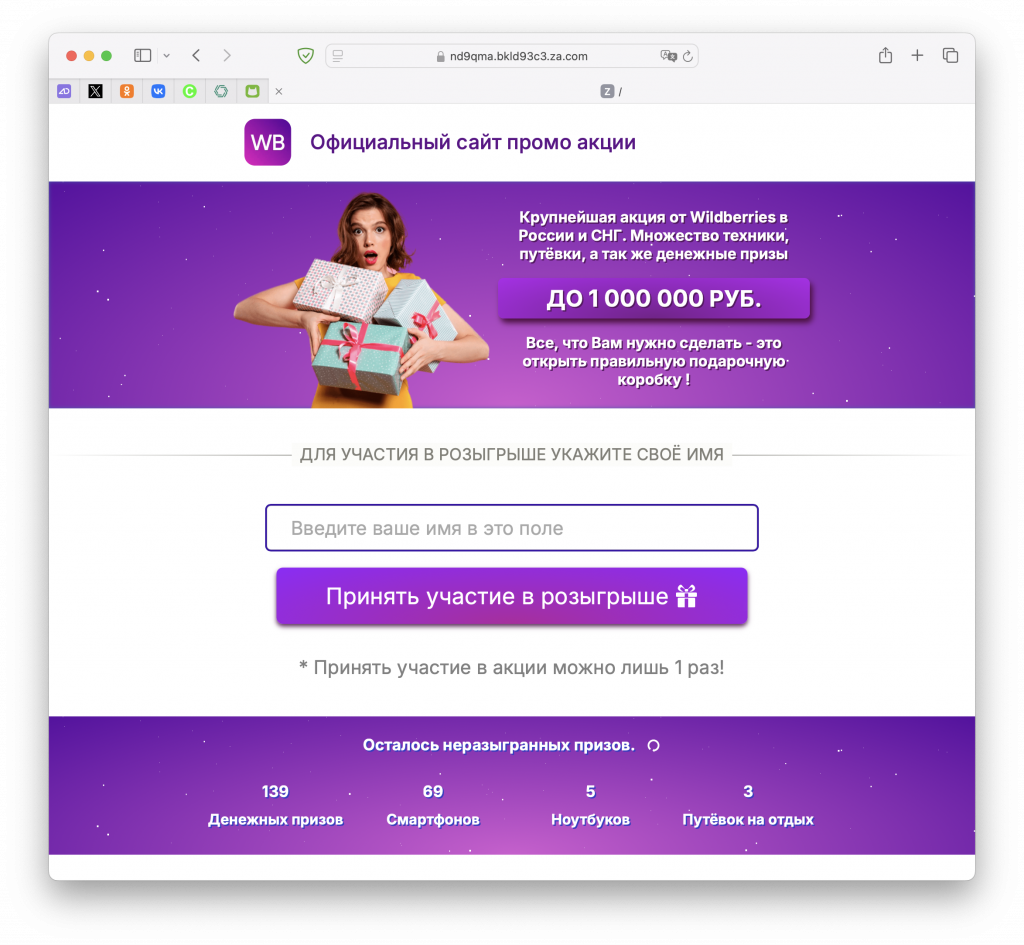The image size is (1024, 945).
Task: Show Reader view from address bar
Action: (338, 56)
